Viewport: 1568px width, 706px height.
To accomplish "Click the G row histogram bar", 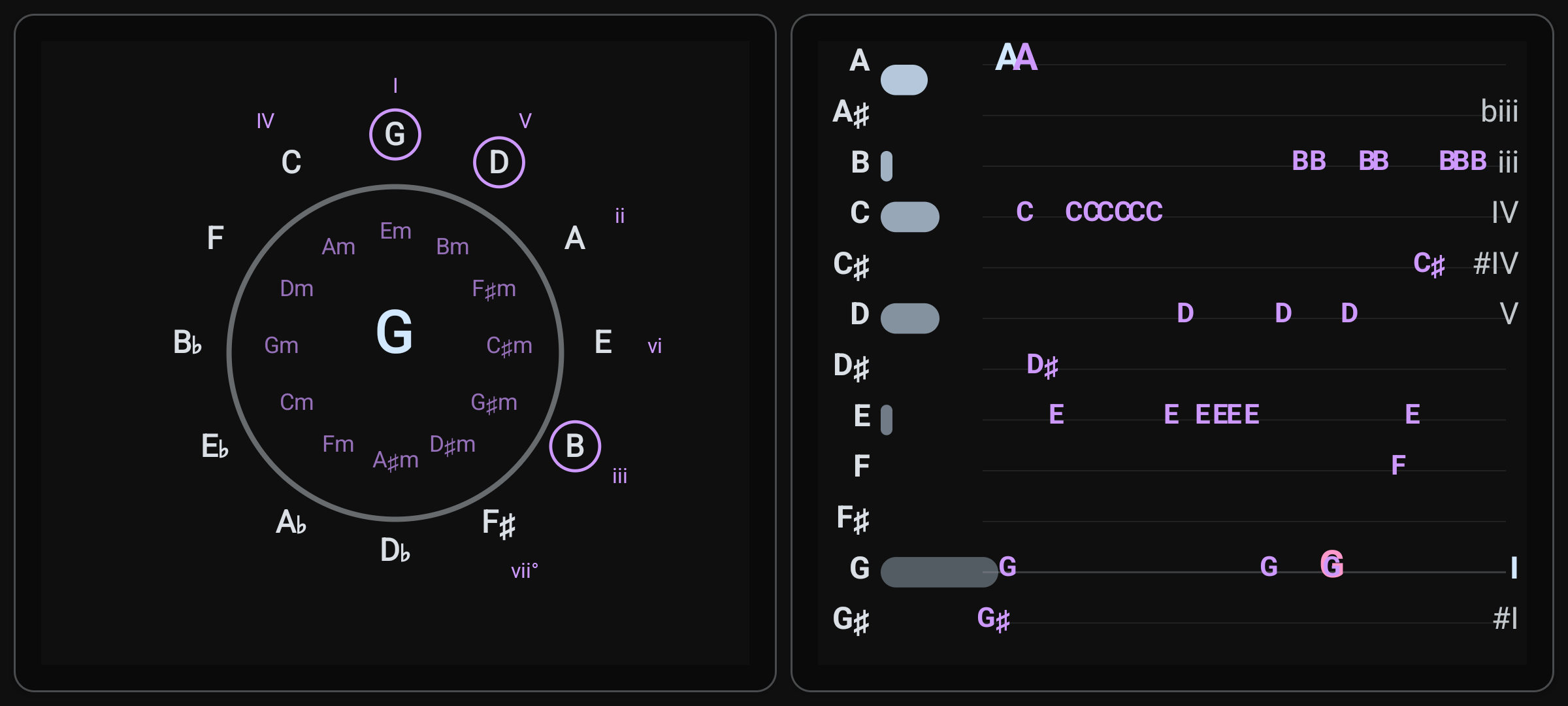I will [938, 572].
